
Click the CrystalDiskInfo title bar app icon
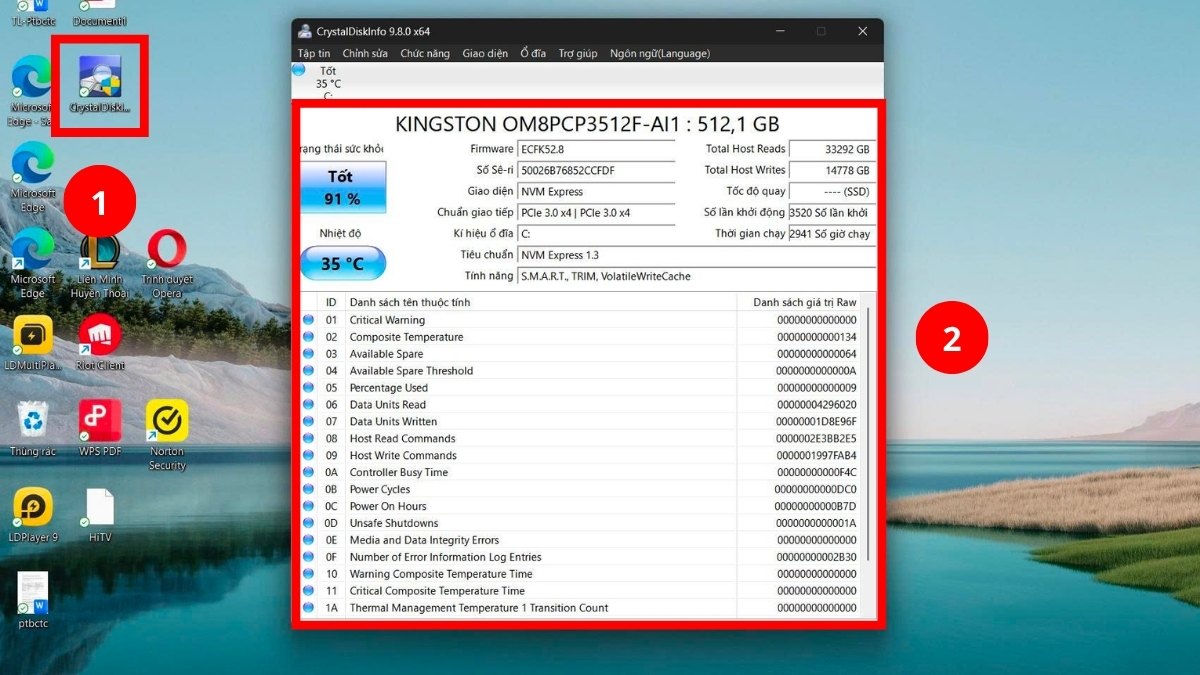click(304, 31)
